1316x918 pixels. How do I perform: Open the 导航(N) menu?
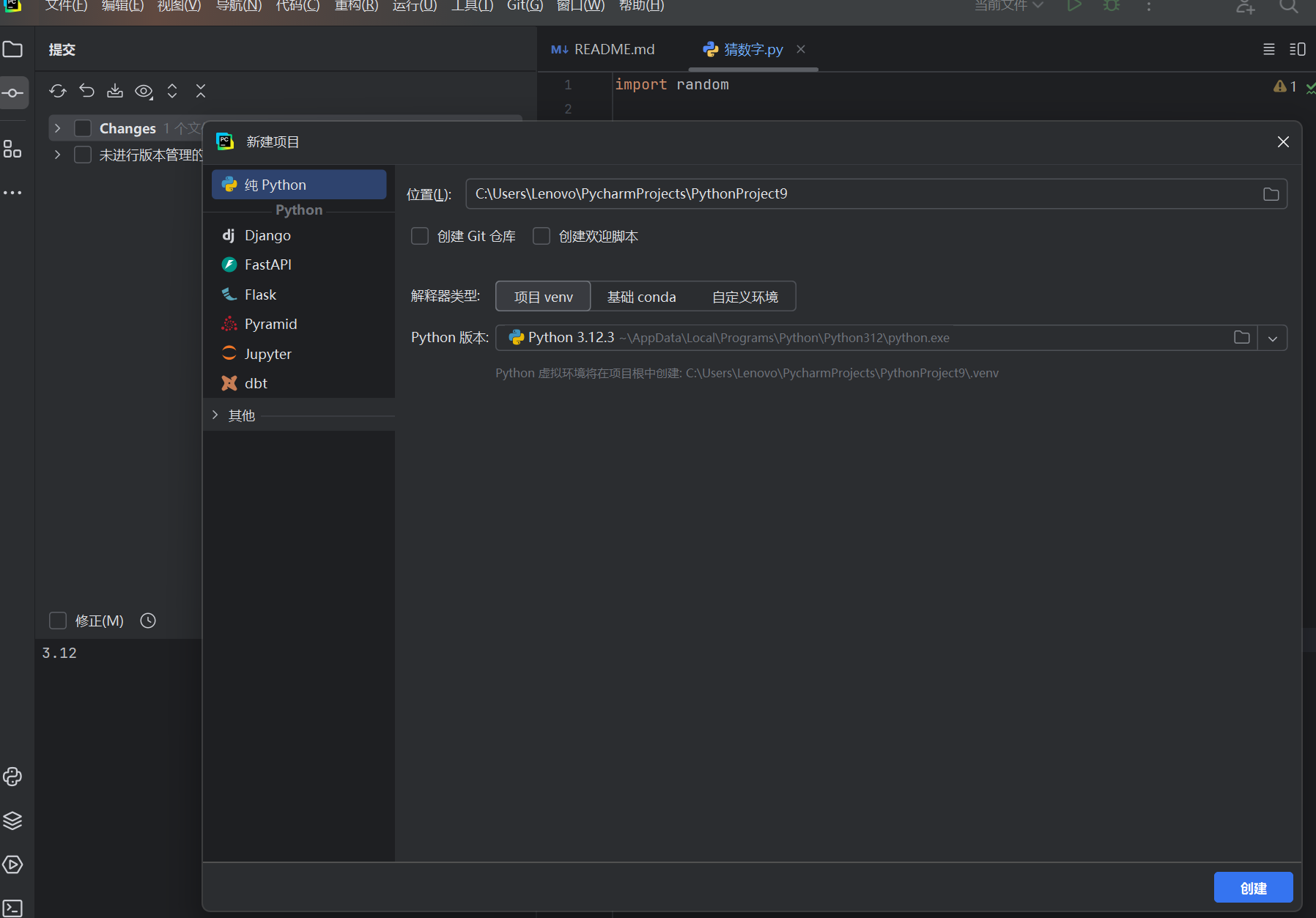[239, 6]
